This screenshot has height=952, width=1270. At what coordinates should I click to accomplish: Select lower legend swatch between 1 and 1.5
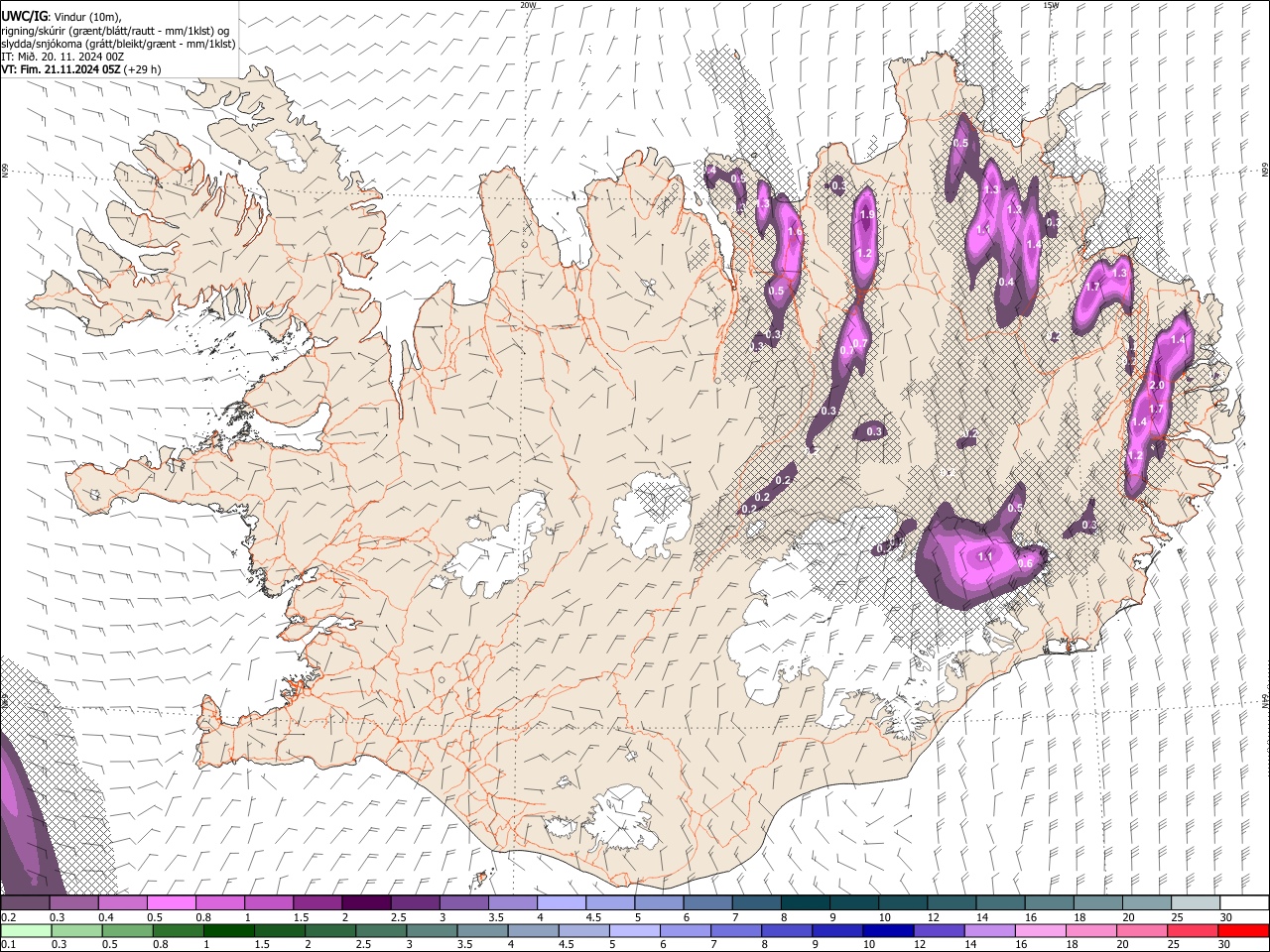[x=229, y=930]
